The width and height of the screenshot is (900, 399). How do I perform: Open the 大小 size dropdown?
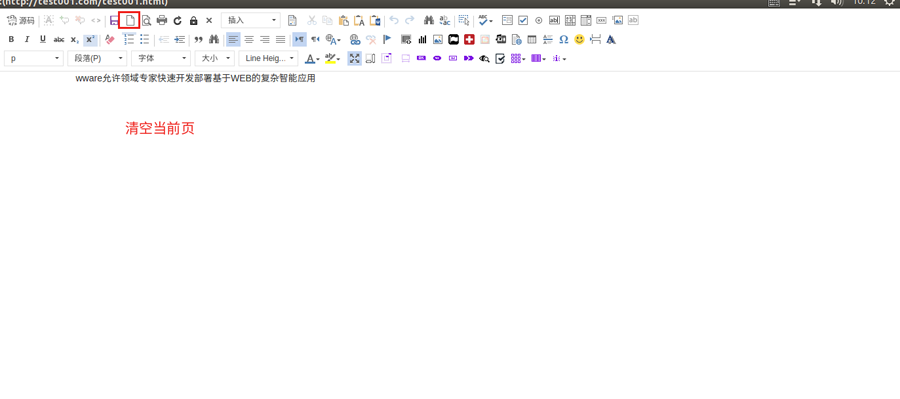point(215,59)
